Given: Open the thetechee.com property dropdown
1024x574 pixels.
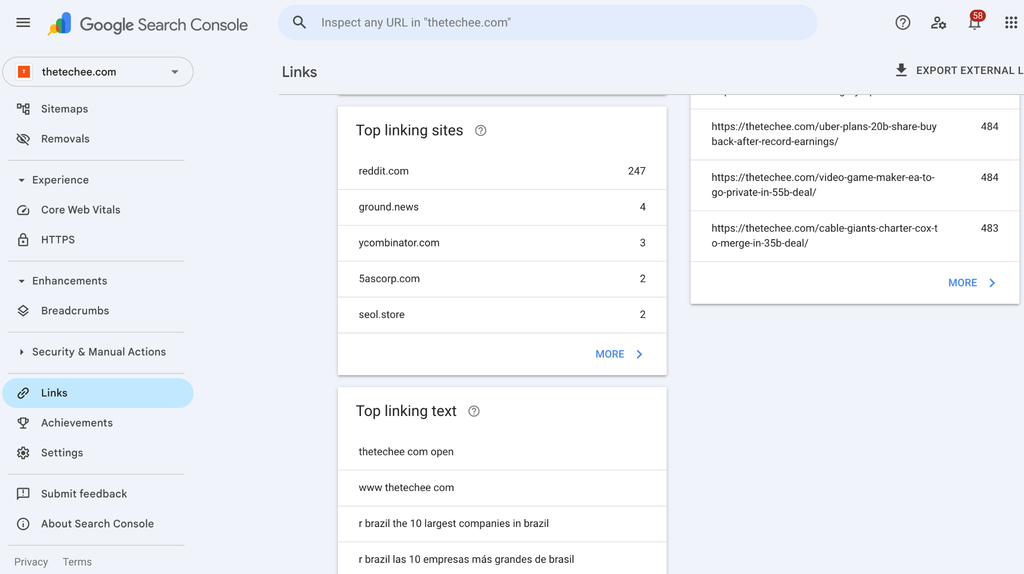Looking at the screenshot, I should (98, 72).
